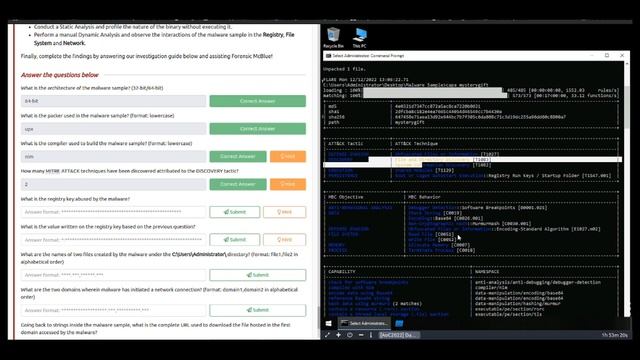Click the circle icon in VM toolbar
This screenshot has height=360, width=640.
tap(350, 335)
